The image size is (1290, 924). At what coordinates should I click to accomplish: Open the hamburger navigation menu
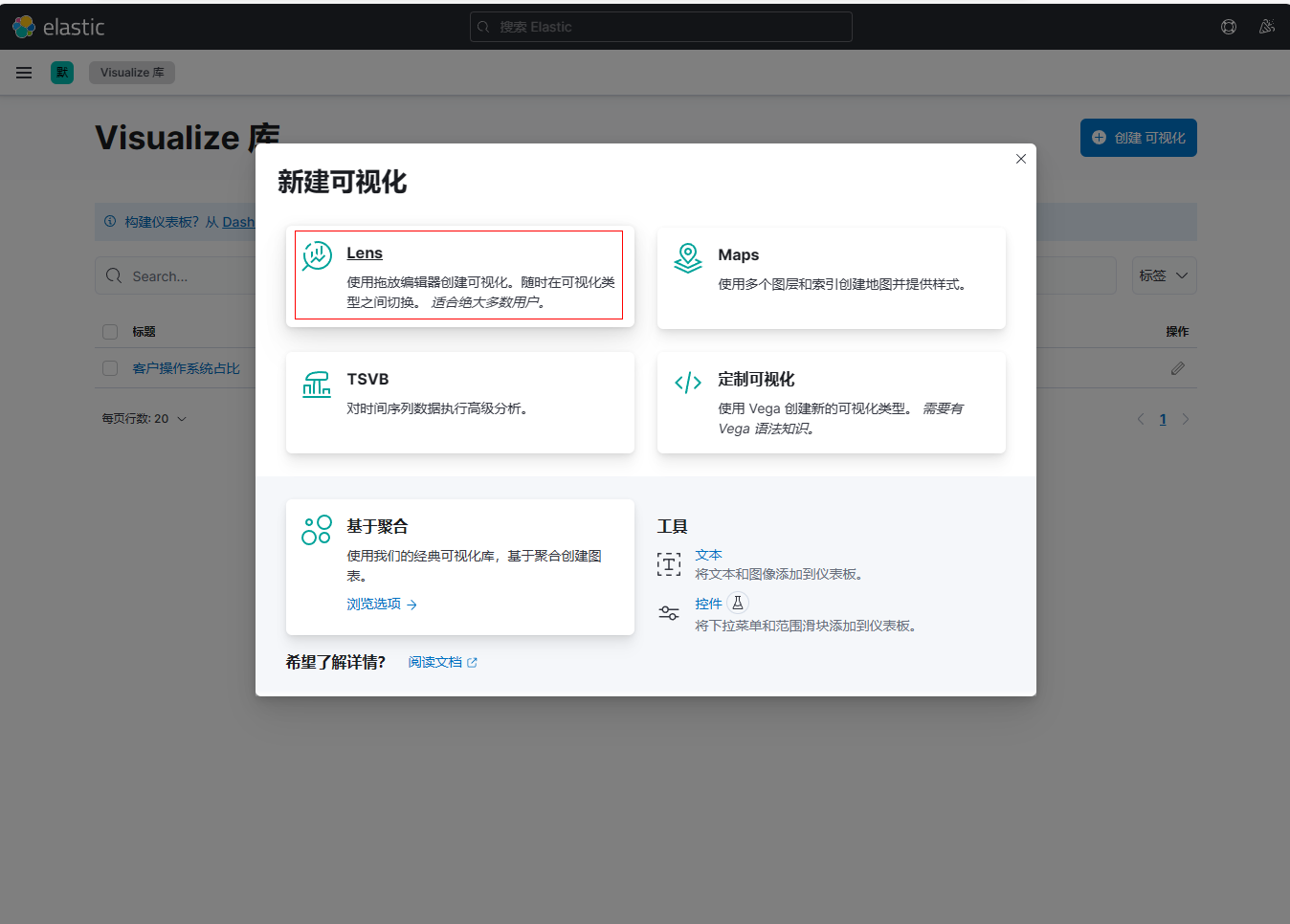(x=24, y=73)
